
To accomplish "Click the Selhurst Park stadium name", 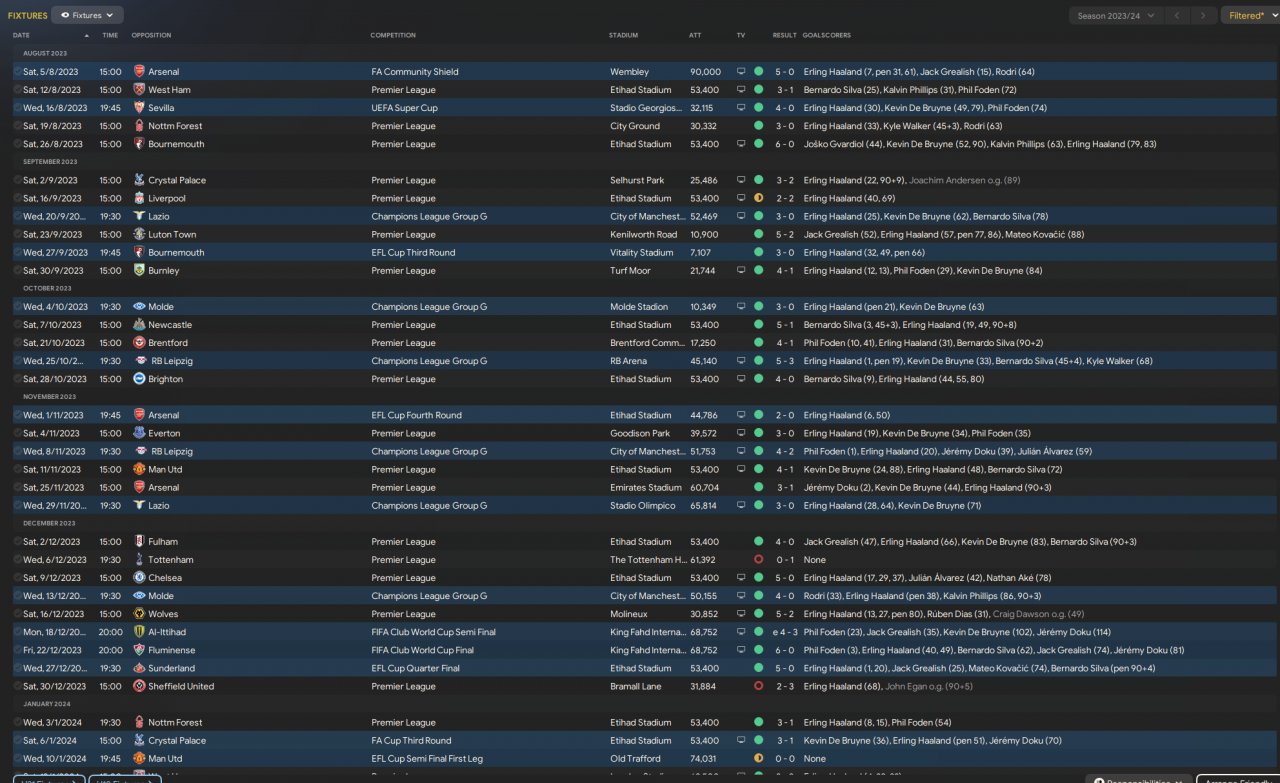I will pyautogui.click(x=637, y=180).
